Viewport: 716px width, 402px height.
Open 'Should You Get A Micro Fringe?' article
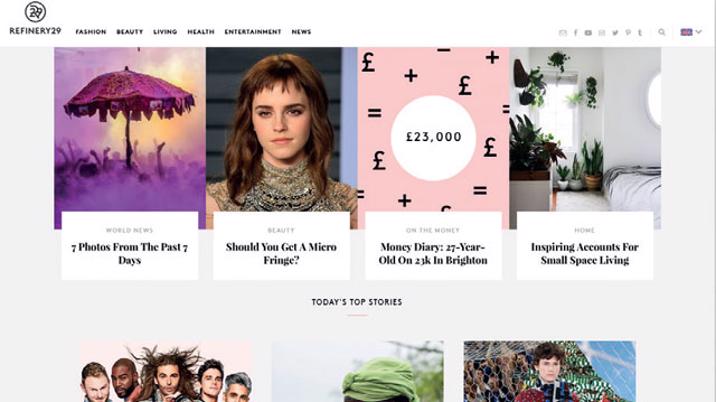pyautogui.click(x=281, y=254)
